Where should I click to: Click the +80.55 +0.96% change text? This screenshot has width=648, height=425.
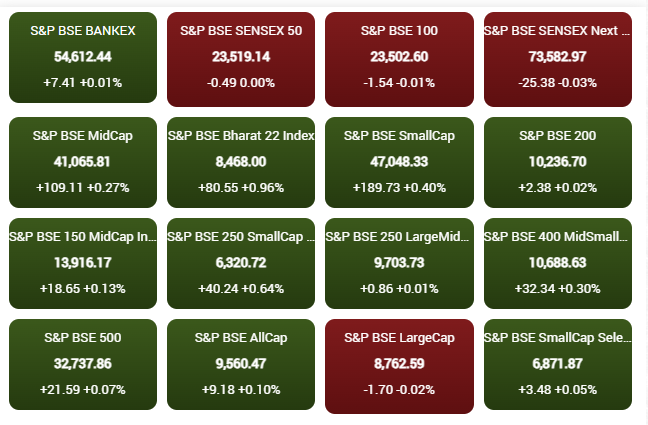(241, 187)
